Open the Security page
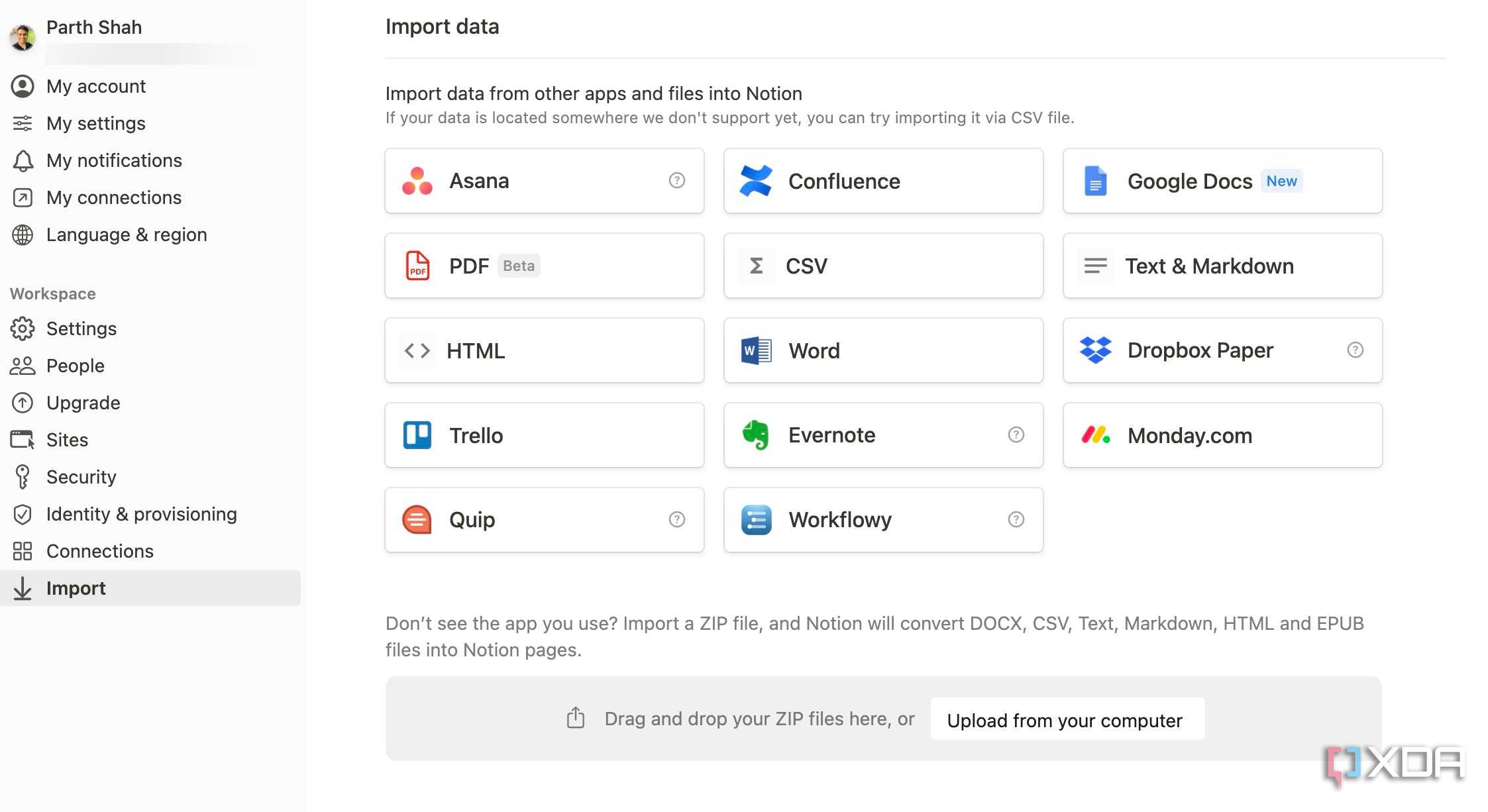The image size is (1488, 812). point(150,477)
